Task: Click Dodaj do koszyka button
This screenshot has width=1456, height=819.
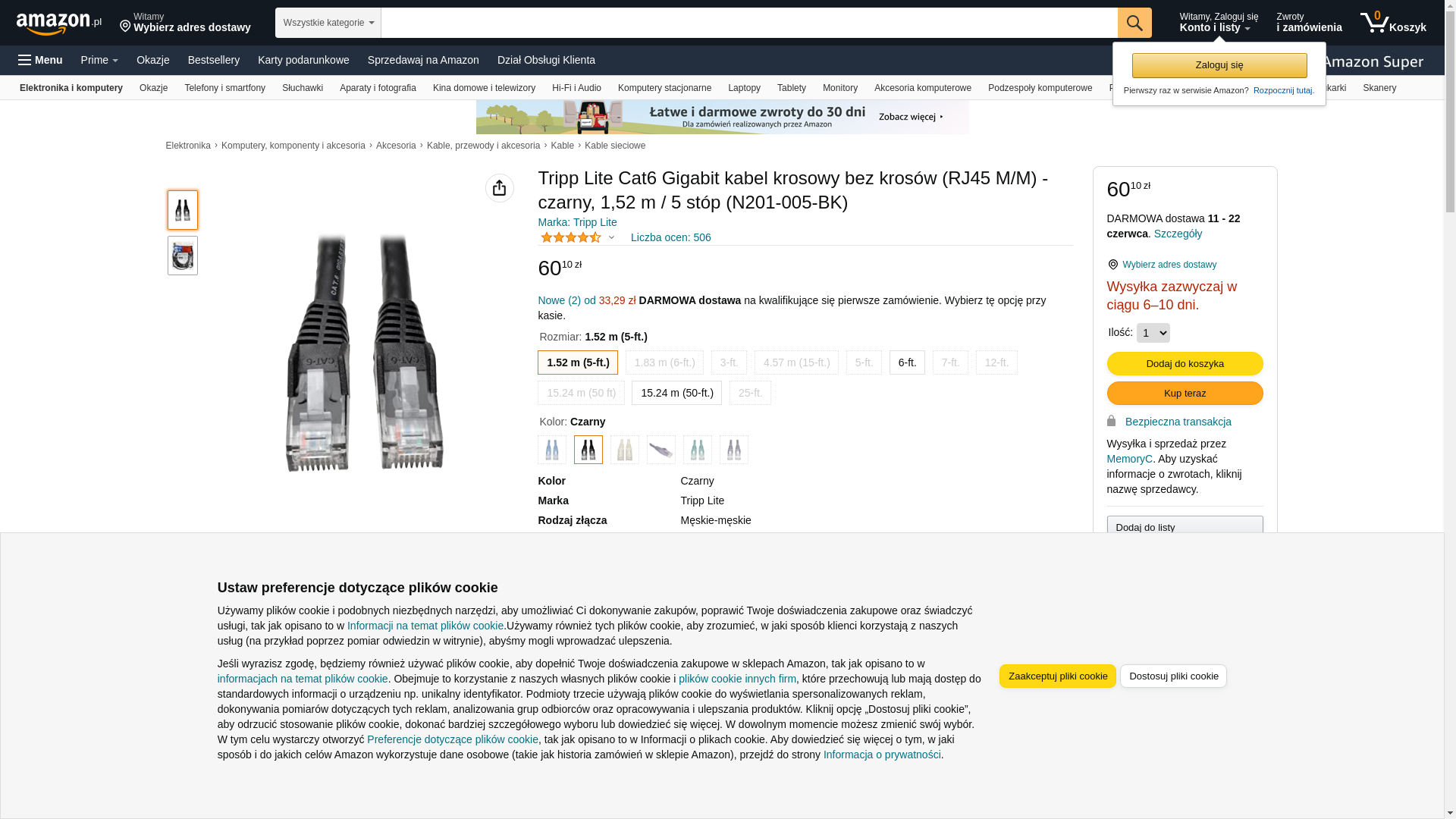Action: [1185, 363]
